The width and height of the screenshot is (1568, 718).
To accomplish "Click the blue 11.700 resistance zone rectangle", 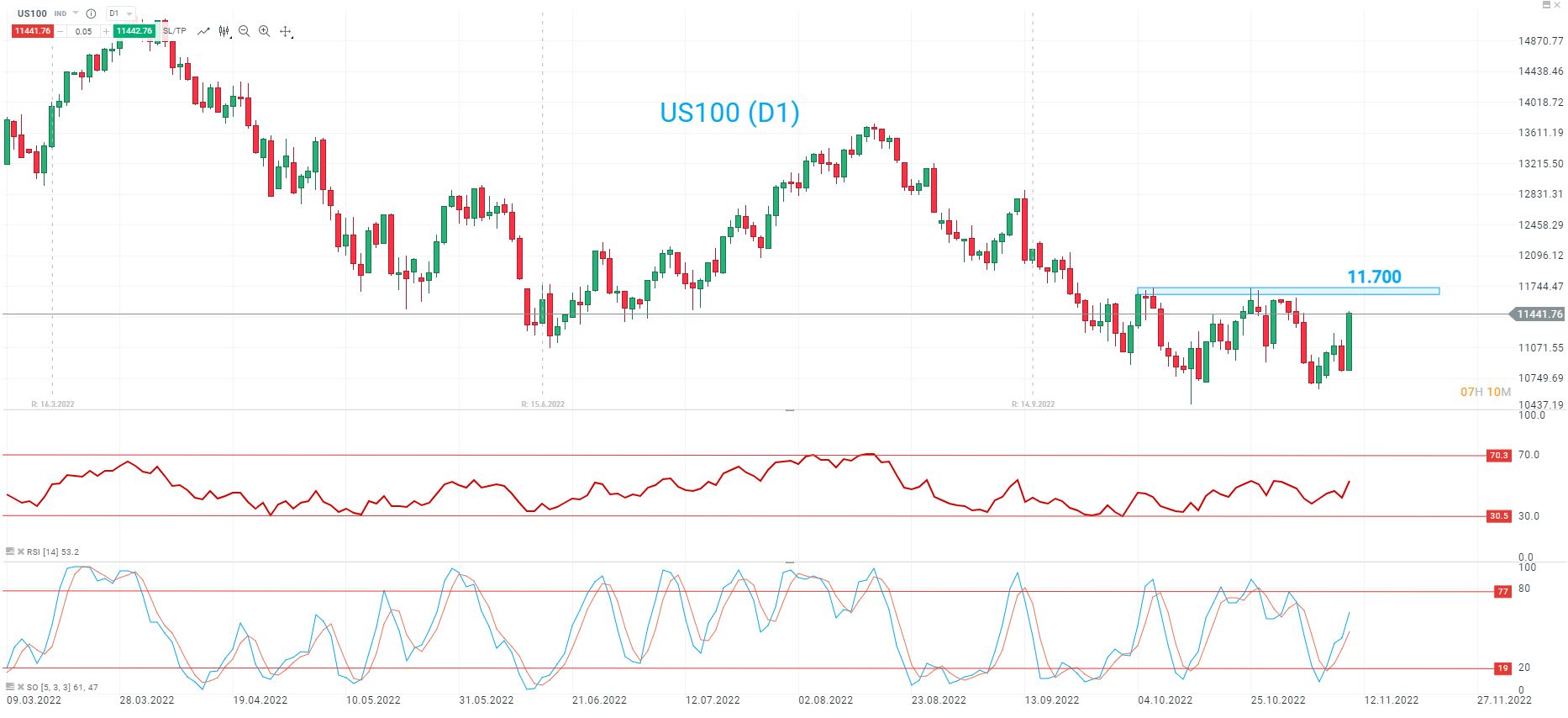I will [1287, 291].
